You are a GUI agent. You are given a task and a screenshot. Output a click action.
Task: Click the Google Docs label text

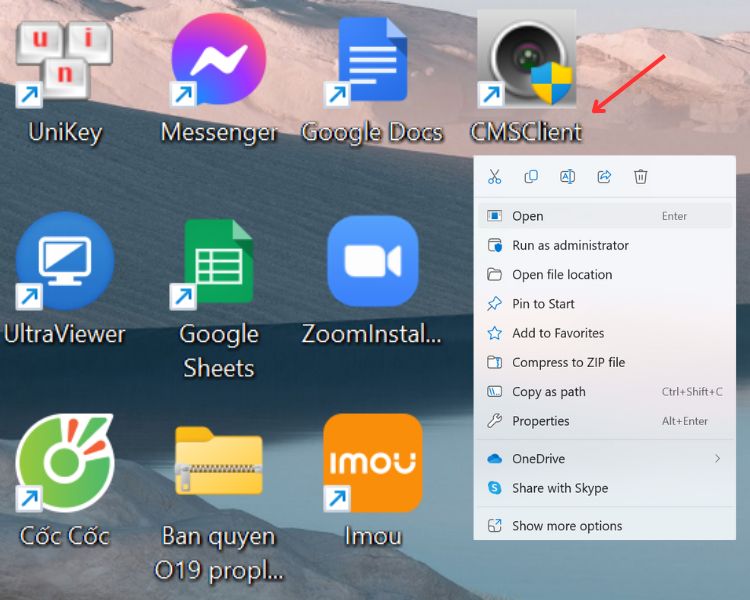[x=372, y=133]
